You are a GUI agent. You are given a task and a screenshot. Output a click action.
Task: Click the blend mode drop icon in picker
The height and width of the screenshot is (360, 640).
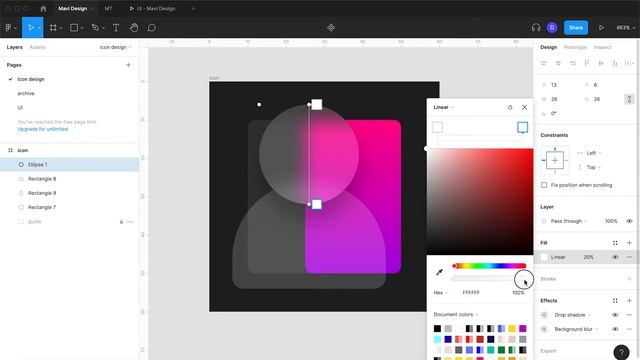click(x=510, y=107)
